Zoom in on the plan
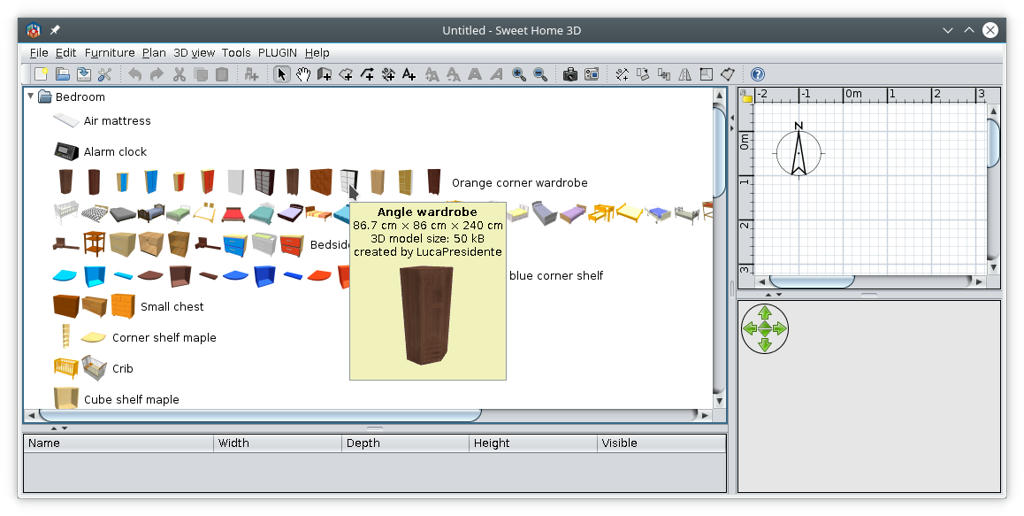This screenshot has width=1024, height=516. coord(519,74)
